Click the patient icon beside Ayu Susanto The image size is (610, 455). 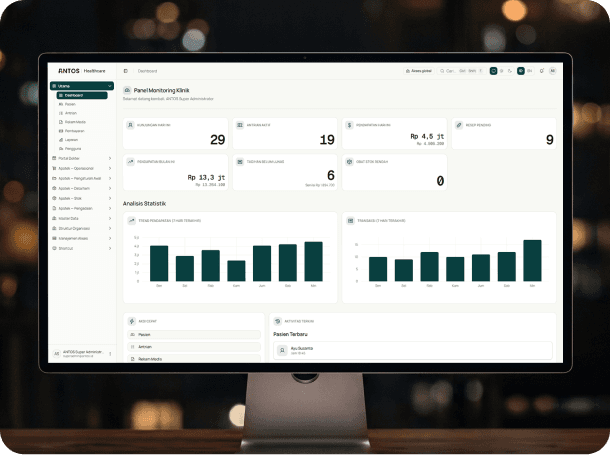282,350
